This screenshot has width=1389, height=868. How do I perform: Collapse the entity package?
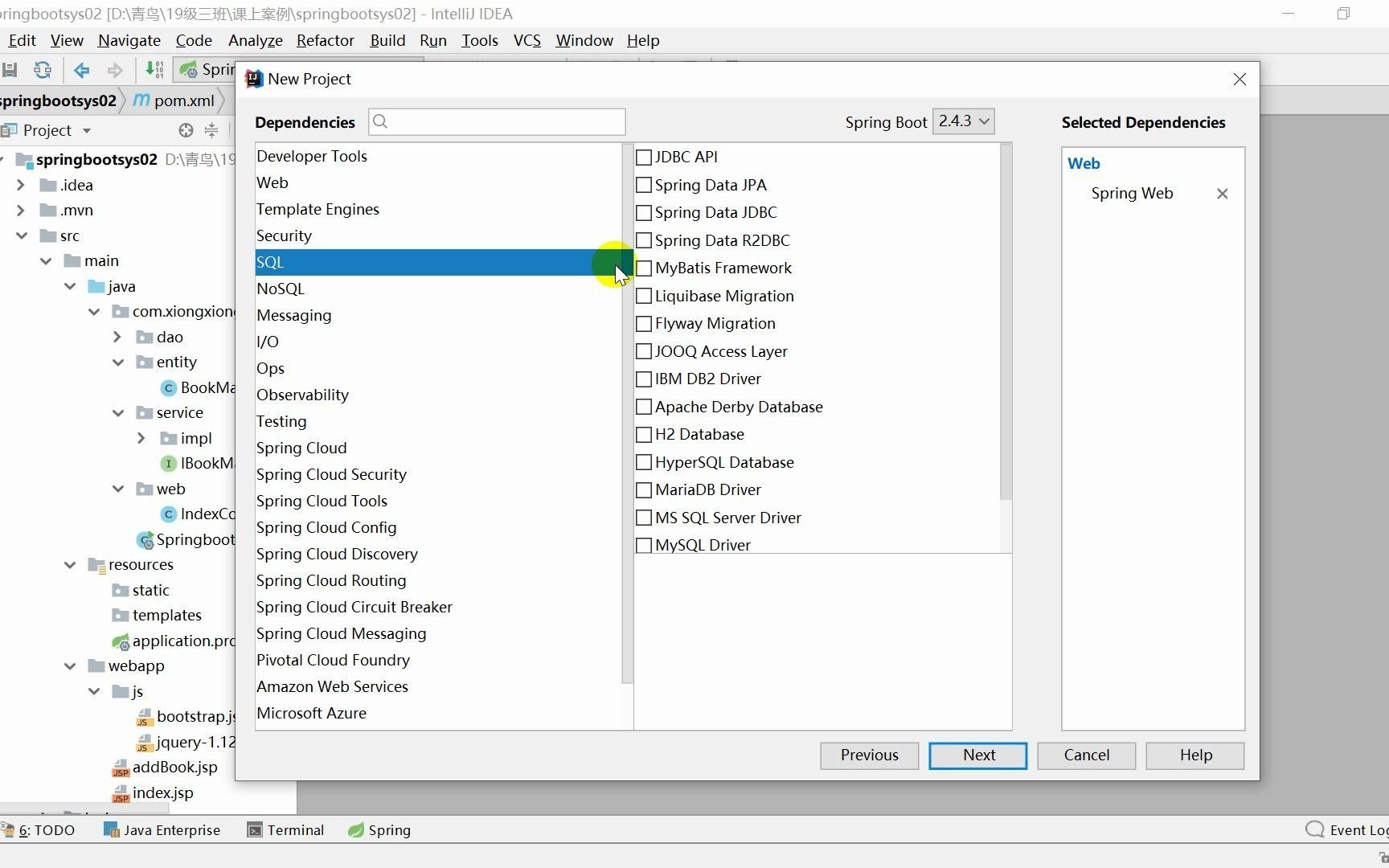[118, 362]
